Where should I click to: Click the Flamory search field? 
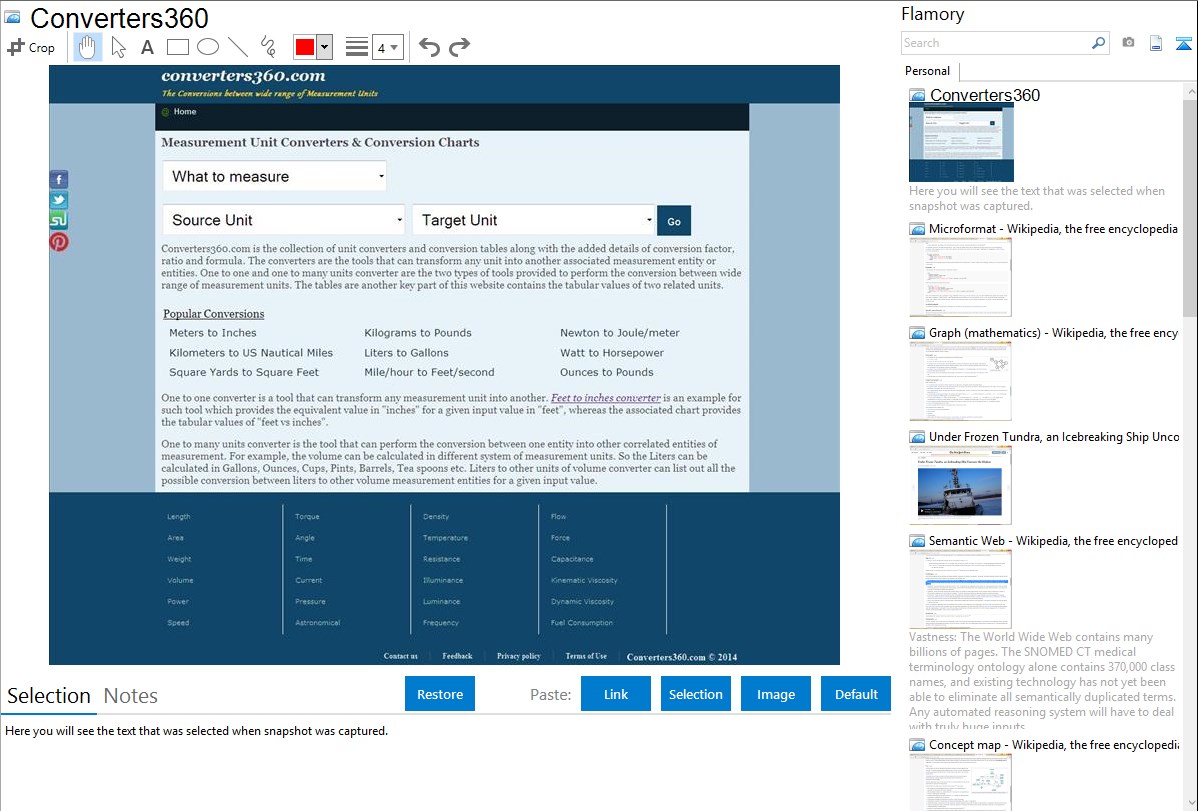pyautogui.click(x=996, y=43)
